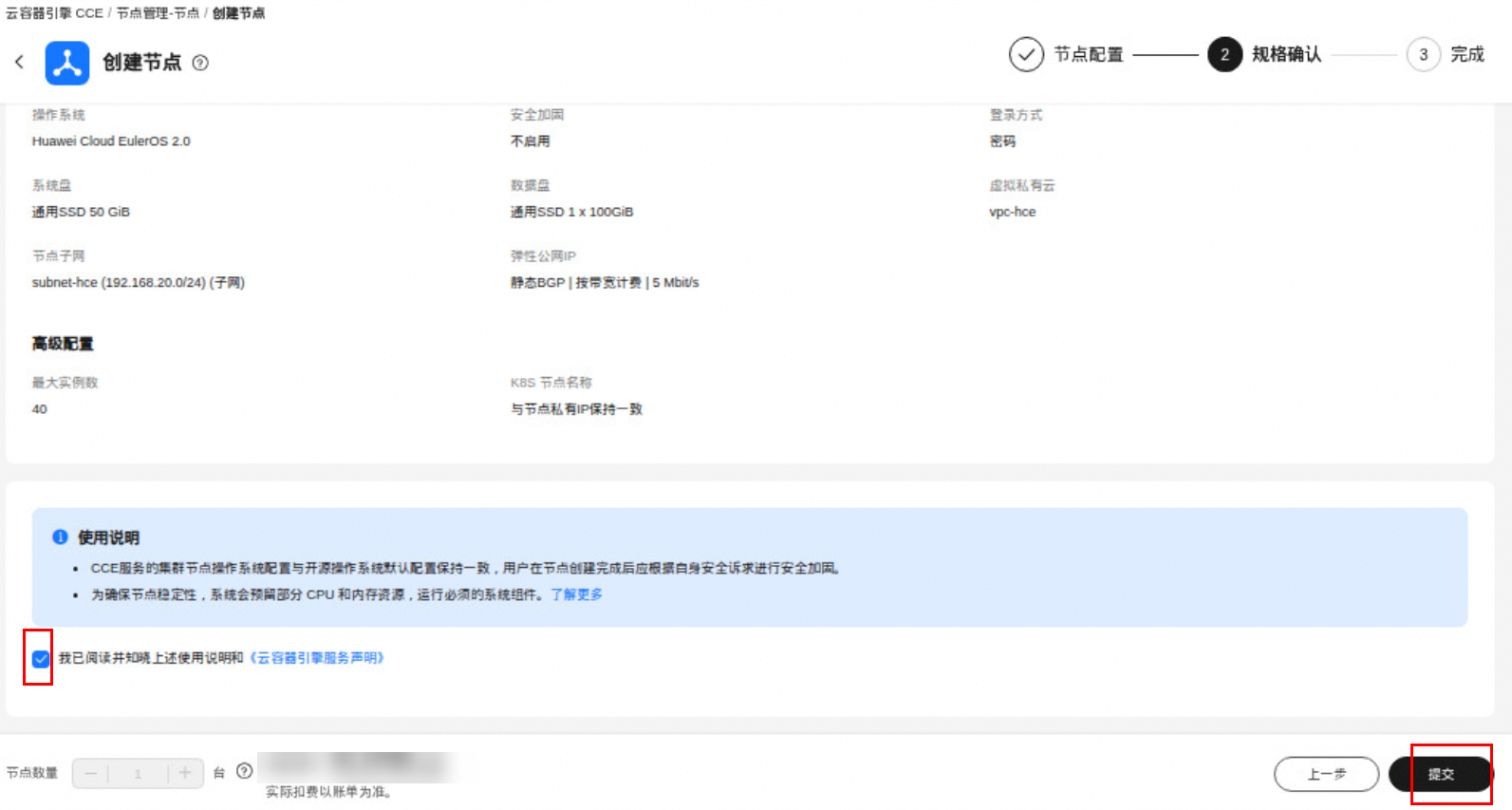
Task: Open help icon beside 创建节点 title
Action: coord(200,63)
